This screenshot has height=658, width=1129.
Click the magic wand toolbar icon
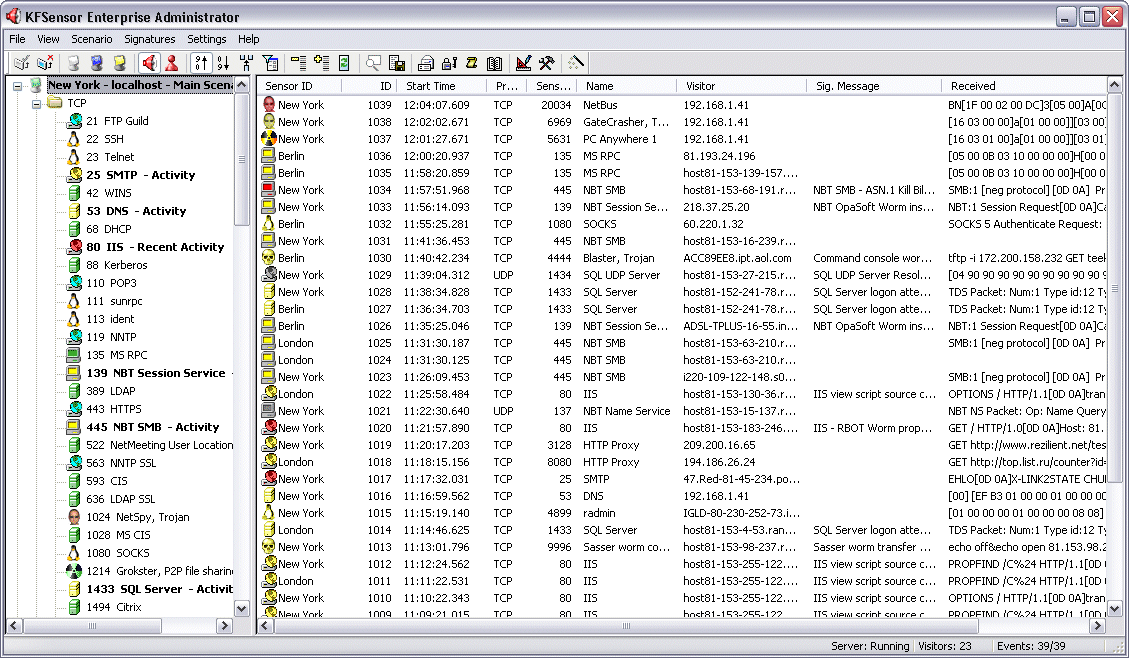click(x=575, y=63)
